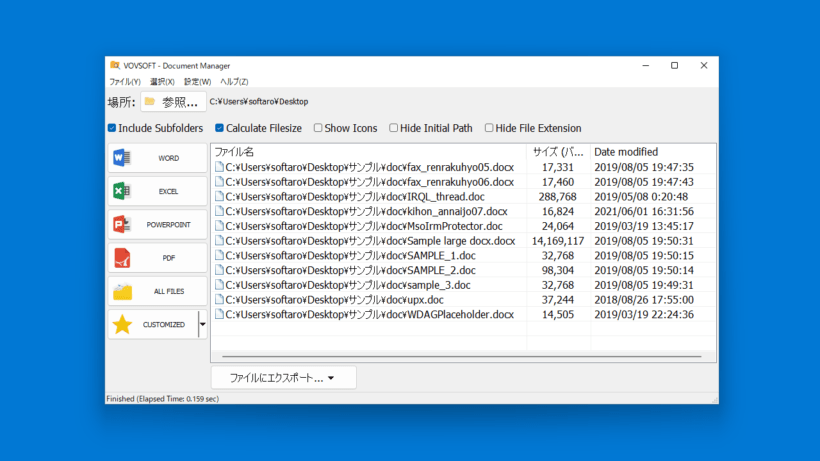Click file icon for kihon_annaijo07.docx
This screenshot has height=461, width=820.
pyautogui.click(x=219, y=211)
